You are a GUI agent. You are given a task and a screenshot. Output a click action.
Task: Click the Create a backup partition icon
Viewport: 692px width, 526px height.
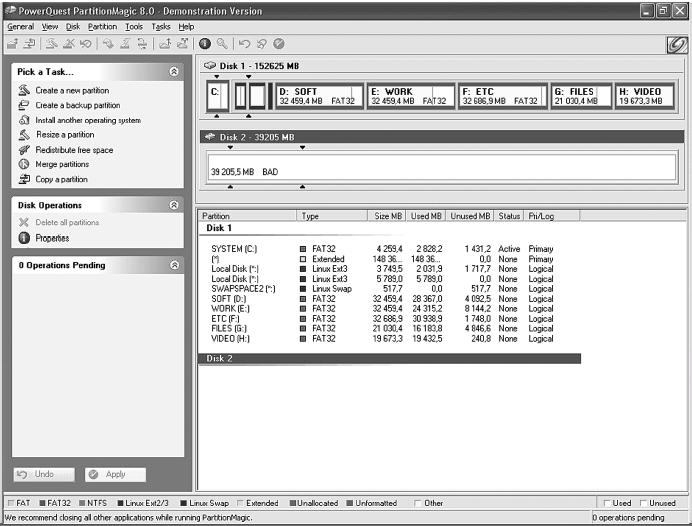click(24, 105)
